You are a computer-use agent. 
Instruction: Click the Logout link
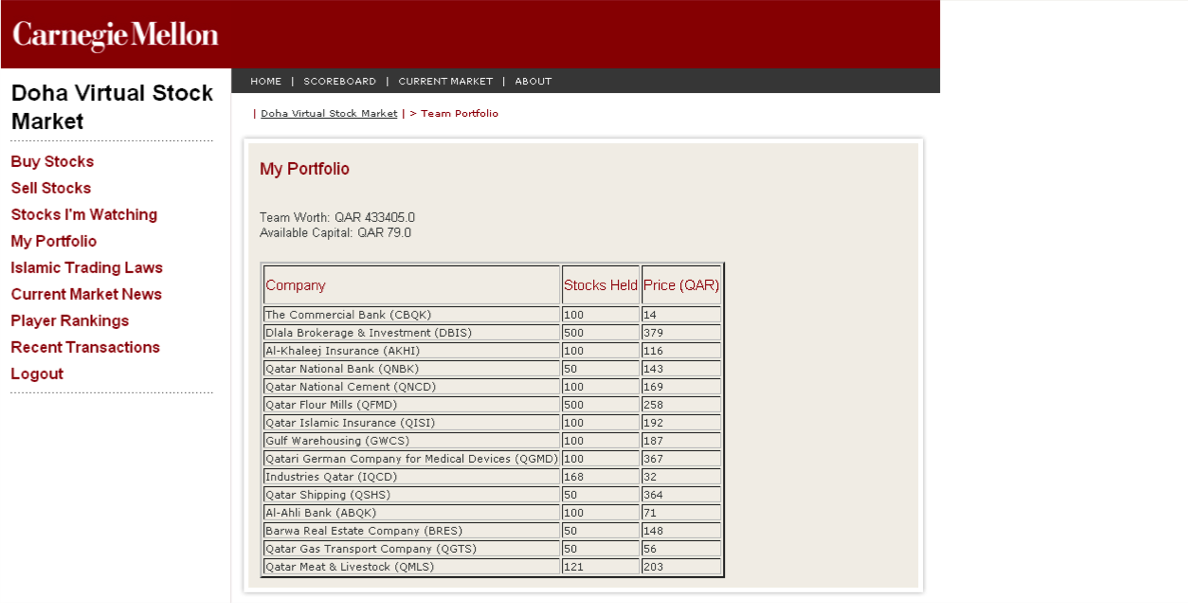(37, 373)
